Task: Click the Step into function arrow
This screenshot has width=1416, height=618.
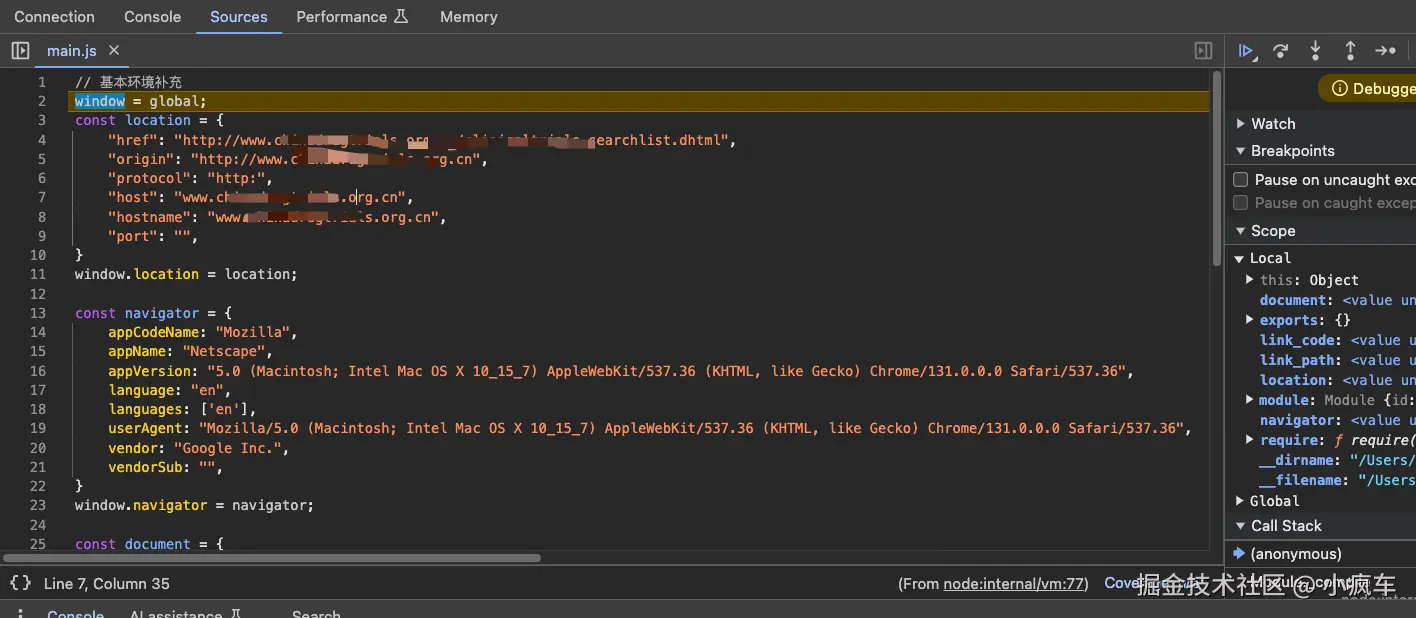Action: point(1315,51)
